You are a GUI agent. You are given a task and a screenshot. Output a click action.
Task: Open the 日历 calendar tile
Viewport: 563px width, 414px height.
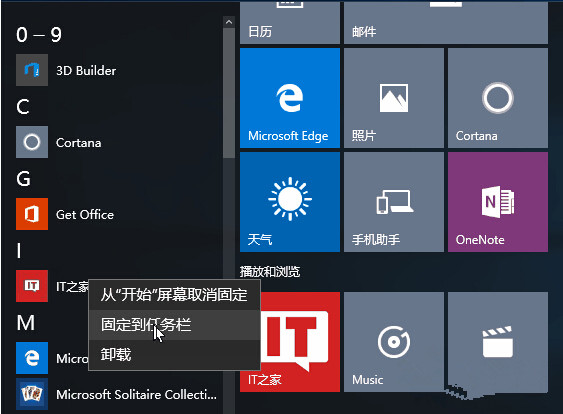(x=290, y=22)
